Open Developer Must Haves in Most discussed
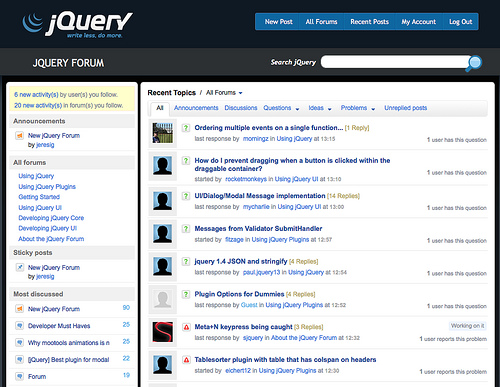This screenshot has width=500, height=387. tap(59, 326)
